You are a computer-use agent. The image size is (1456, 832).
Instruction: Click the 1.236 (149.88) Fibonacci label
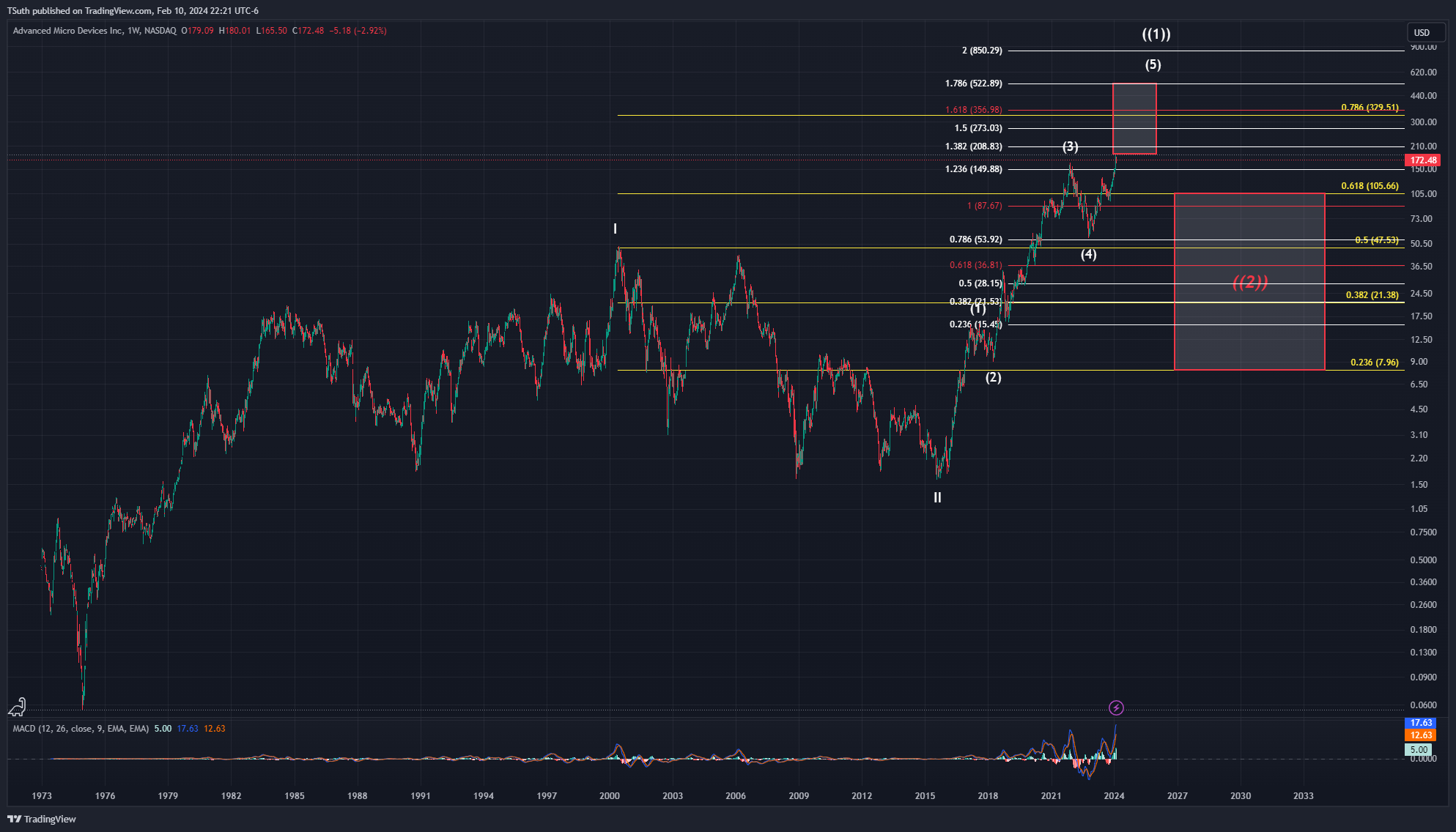[x=973, y=169]
